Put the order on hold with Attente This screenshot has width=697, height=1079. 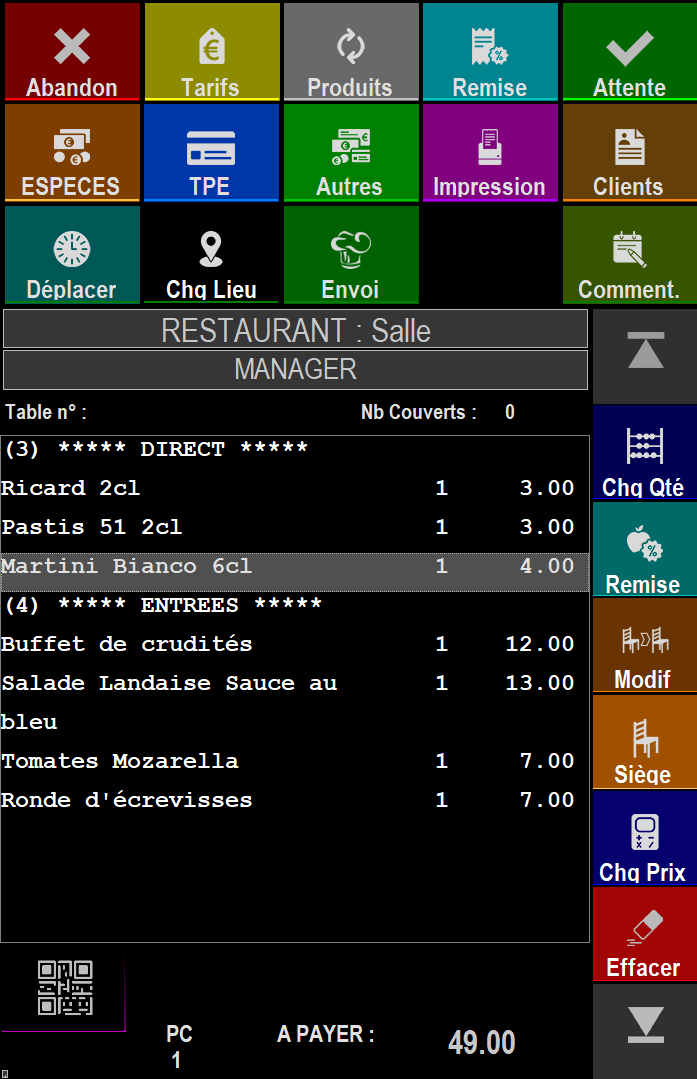point(630,52)
